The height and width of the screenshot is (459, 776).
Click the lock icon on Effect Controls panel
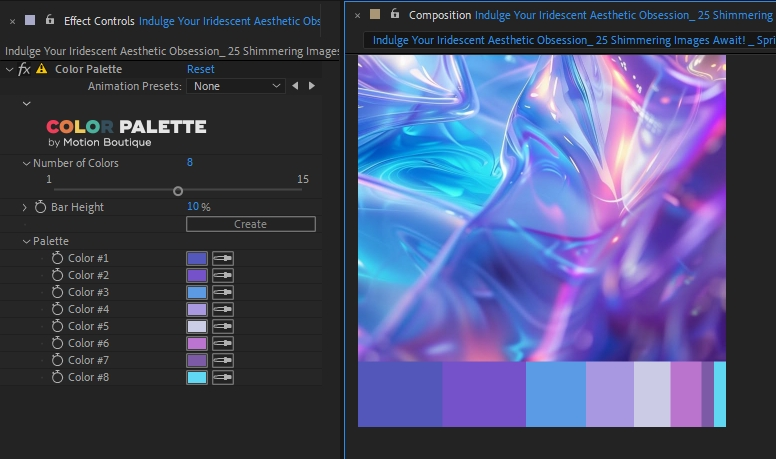tap(50, 20)
